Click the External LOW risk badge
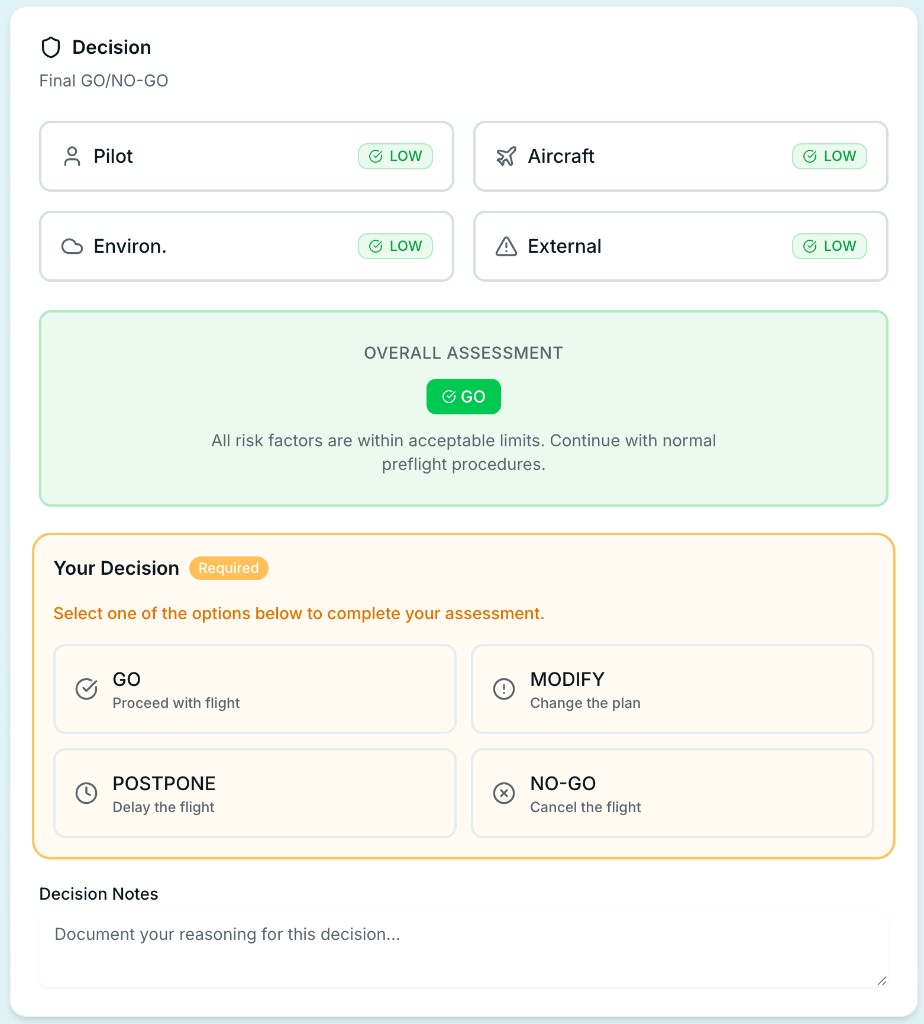The height and width of the screenshot is (1024, 924). pos(829,246)
